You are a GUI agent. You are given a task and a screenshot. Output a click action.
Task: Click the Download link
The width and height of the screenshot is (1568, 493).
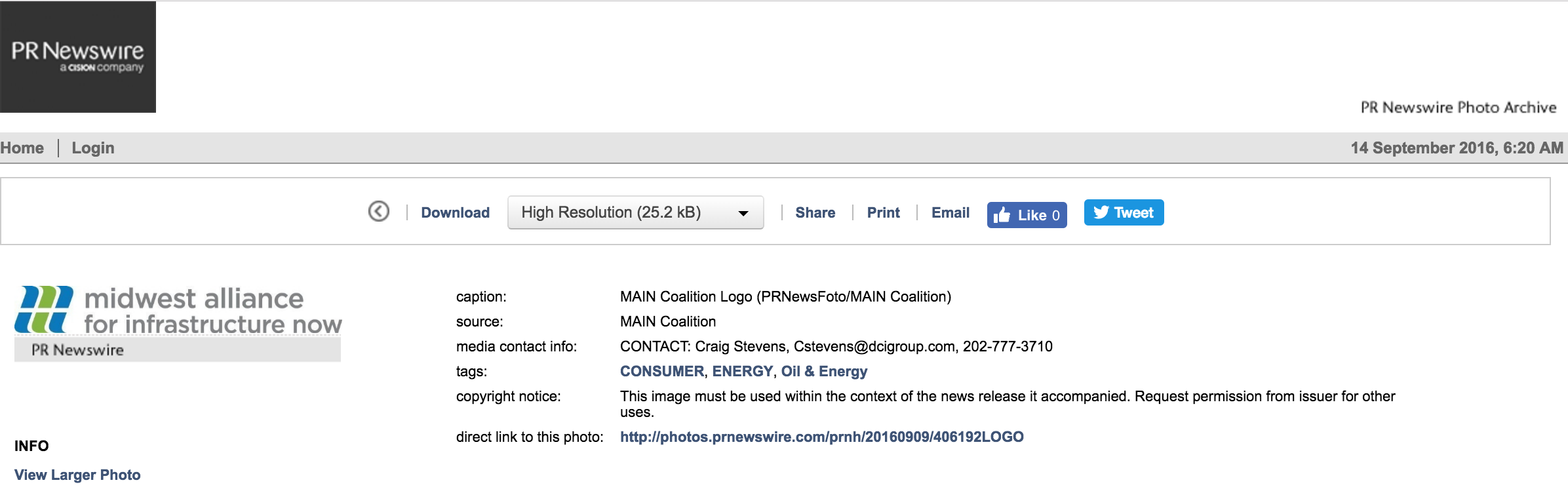(455, 212)
